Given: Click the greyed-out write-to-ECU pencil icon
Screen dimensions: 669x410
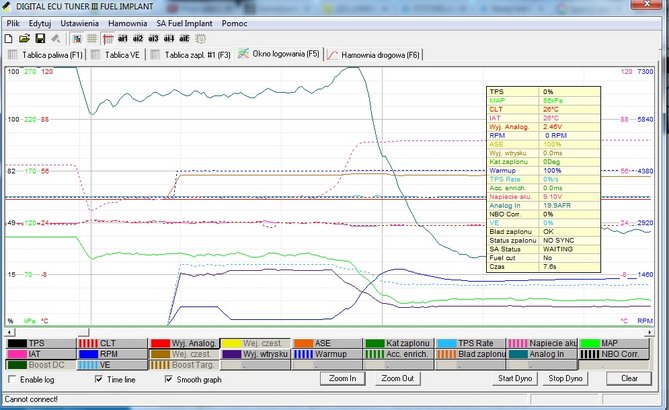Looking at the screenshot, I should point(56,39).
